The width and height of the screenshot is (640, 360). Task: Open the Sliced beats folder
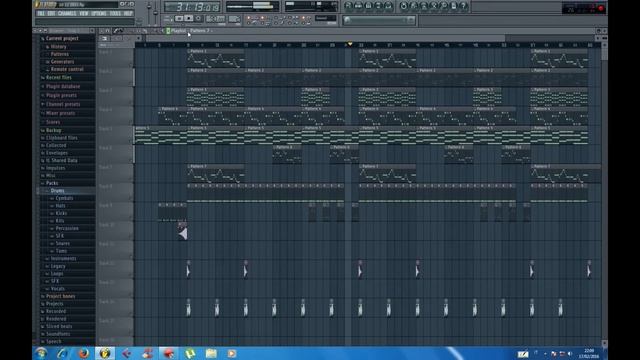(59, 327)
